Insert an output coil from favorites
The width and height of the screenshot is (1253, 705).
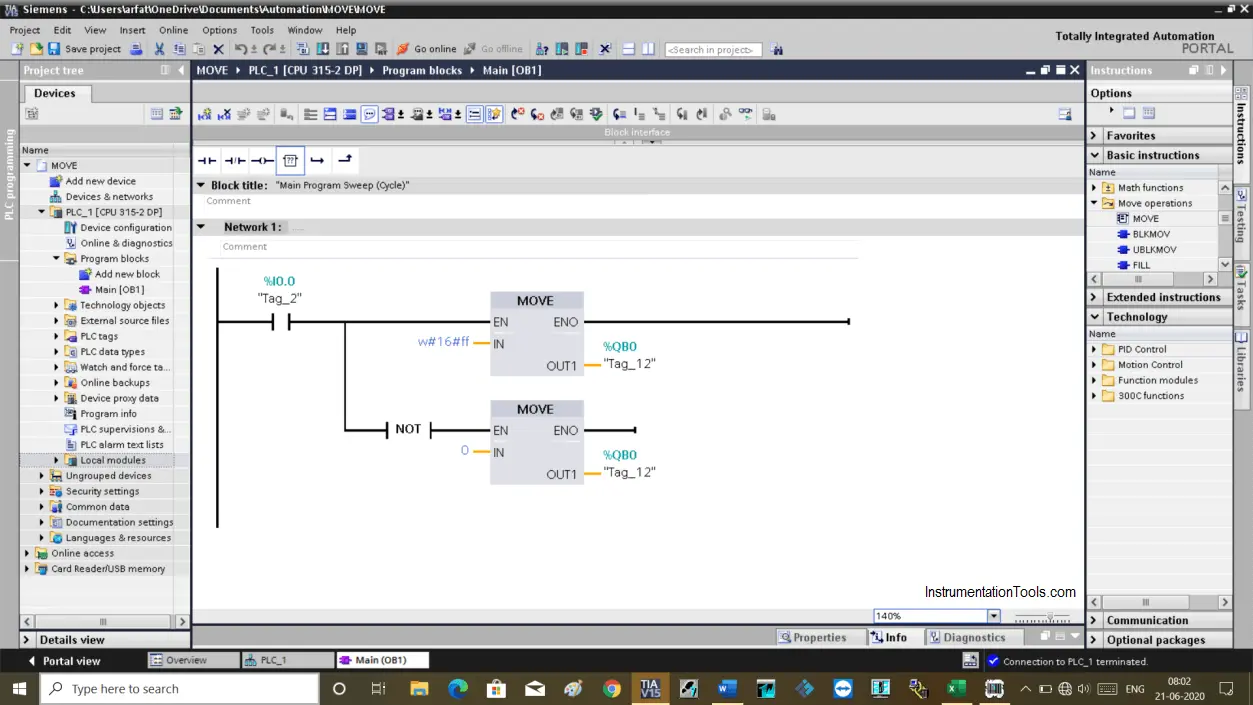[262, 160]
